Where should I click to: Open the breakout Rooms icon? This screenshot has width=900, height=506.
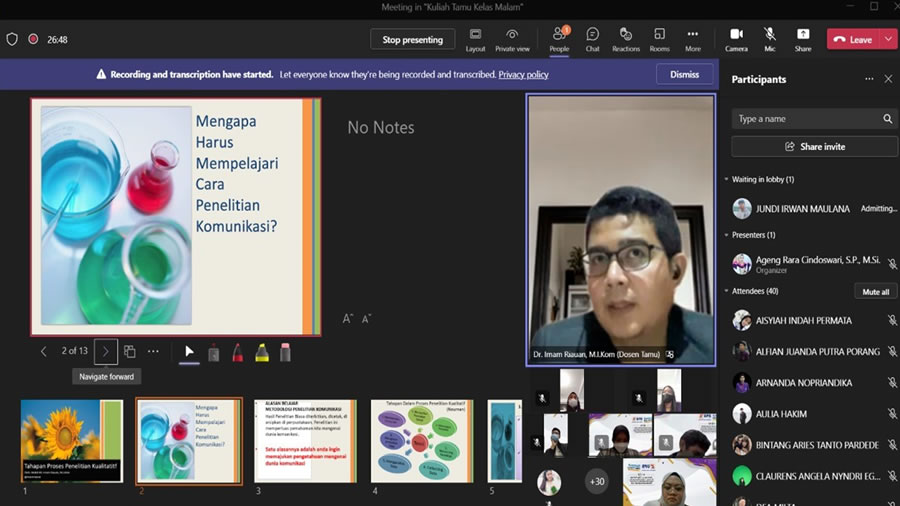click(x=659, y=39)
